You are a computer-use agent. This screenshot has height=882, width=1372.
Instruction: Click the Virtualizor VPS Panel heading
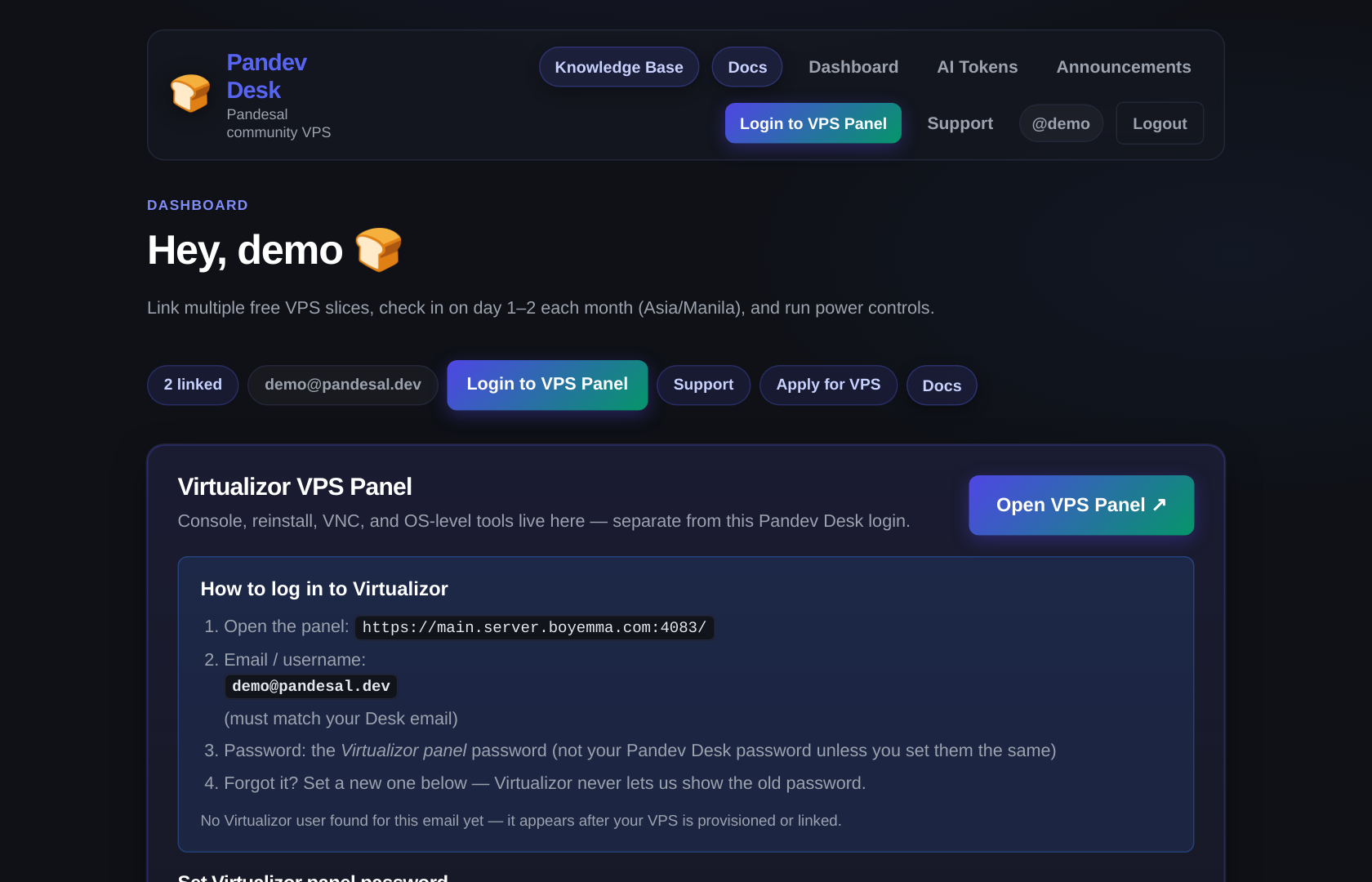click(295, 487)
